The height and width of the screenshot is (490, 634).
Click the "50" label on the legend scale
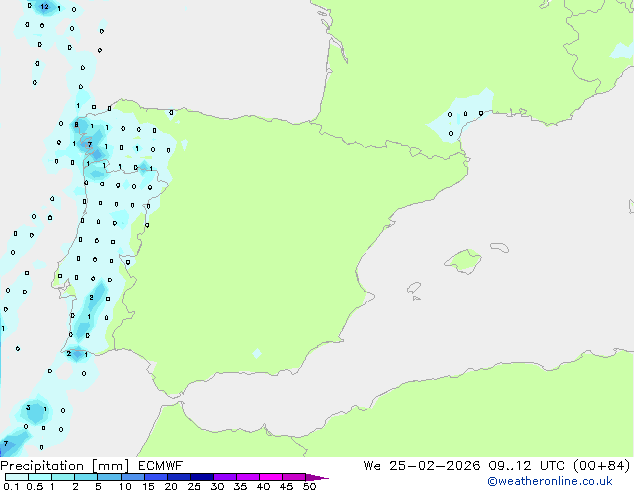309,486
